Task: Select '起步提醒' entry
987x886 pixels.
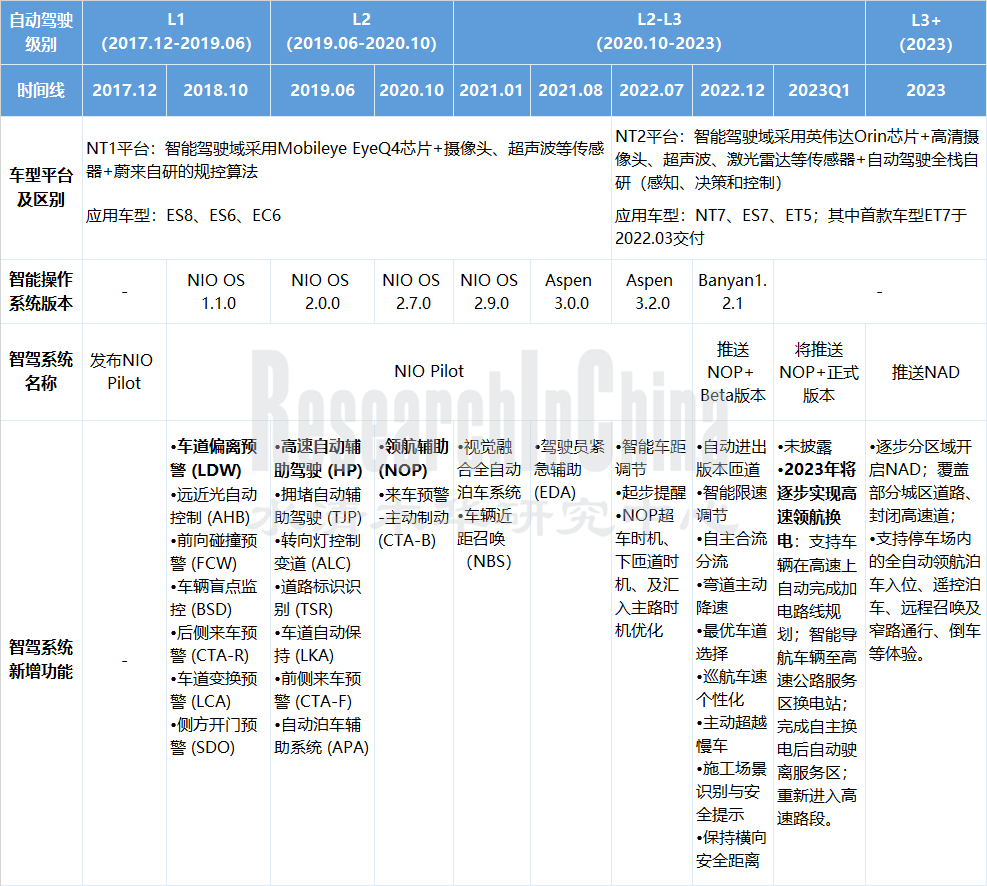Action: tap(650, 493)
